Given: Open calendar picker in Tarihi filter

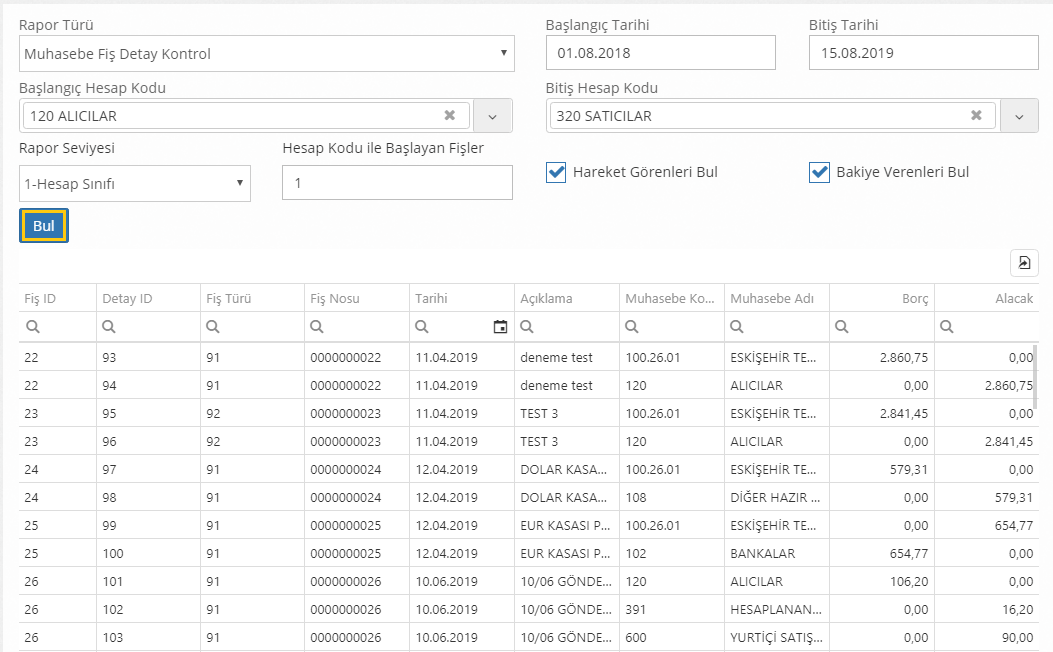Looking at the screenshot, I should pyautogui.click(x=500, y=326).
